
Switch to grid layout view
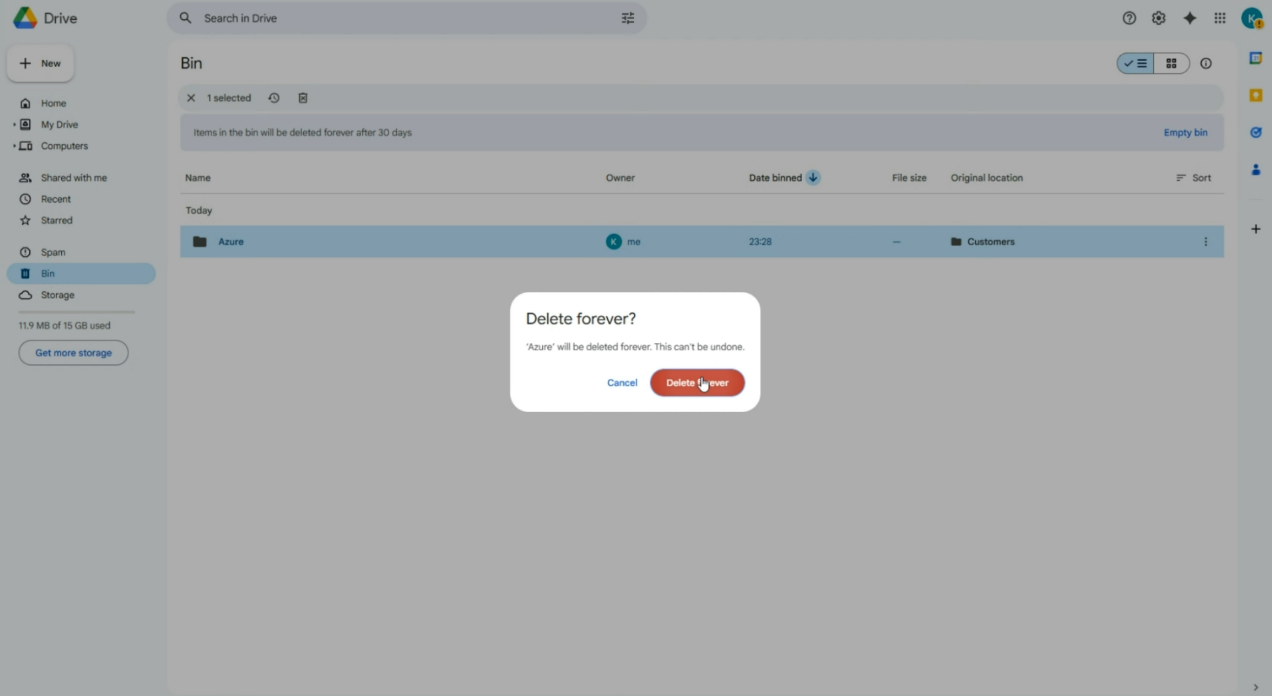[x=1171, y=64]
